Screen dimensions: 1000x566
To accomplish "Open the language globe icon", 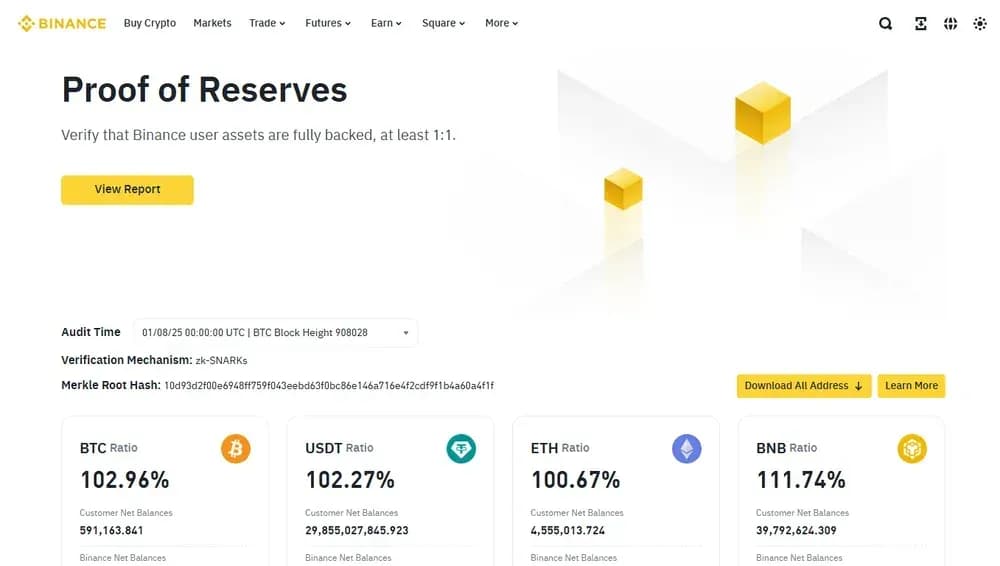I will (x=950, y=24).
